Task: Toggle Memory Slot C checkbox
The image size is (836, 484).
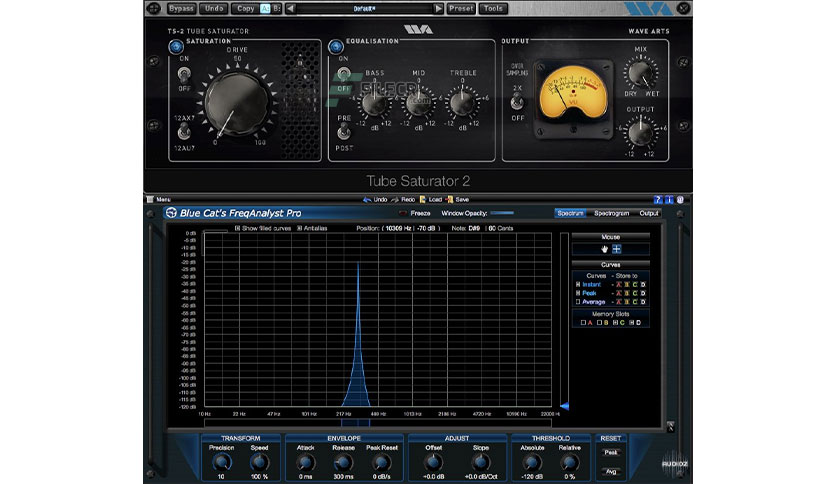Action: [x=615, y=322]
